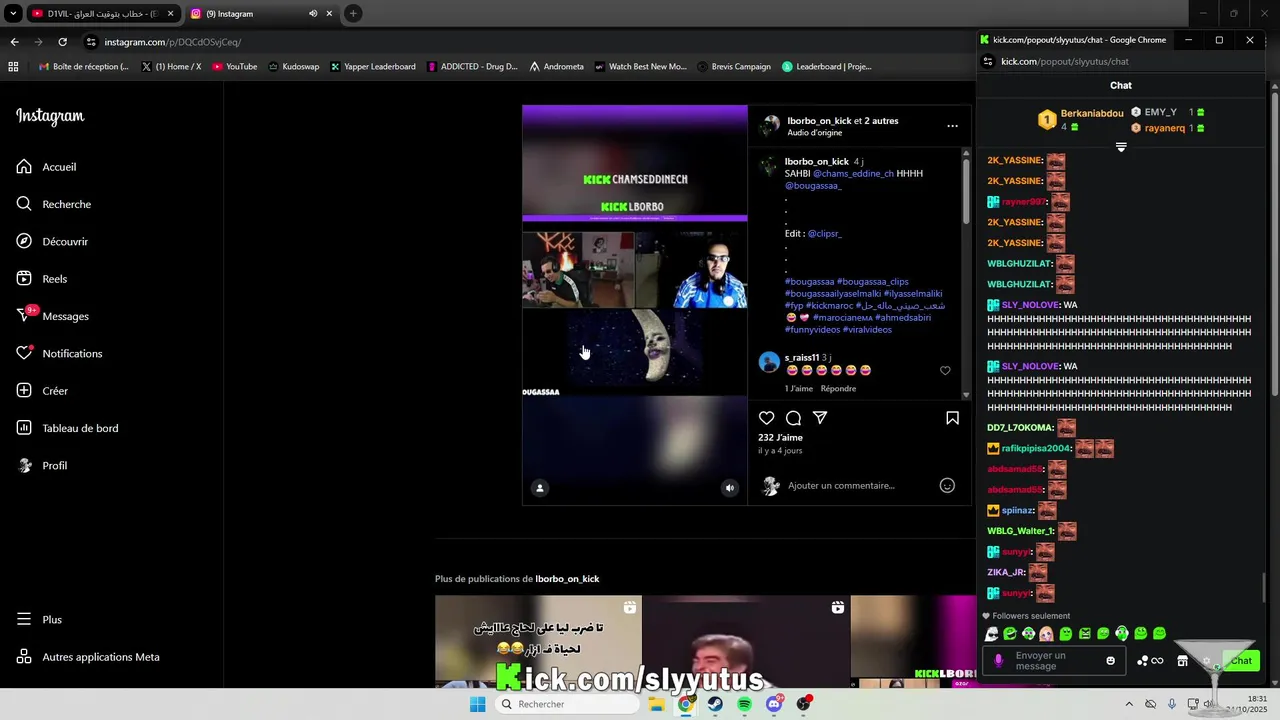Click the taskbar Rechercher box
The image size is (1280, 720).
click(566, 704)
